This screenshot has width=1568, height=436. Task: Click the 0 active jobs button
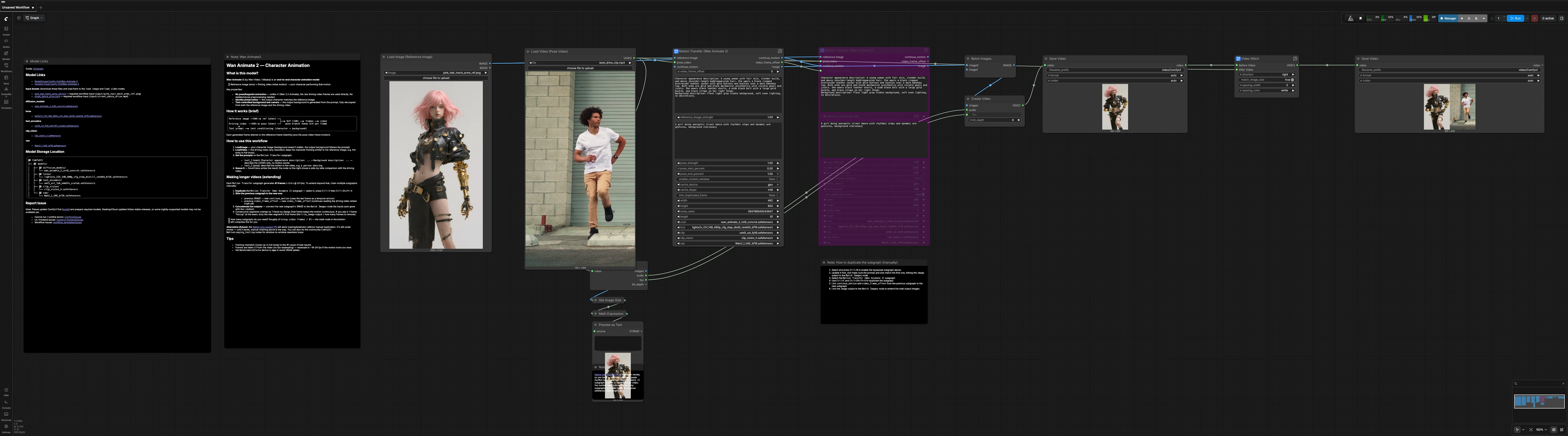1548,18
